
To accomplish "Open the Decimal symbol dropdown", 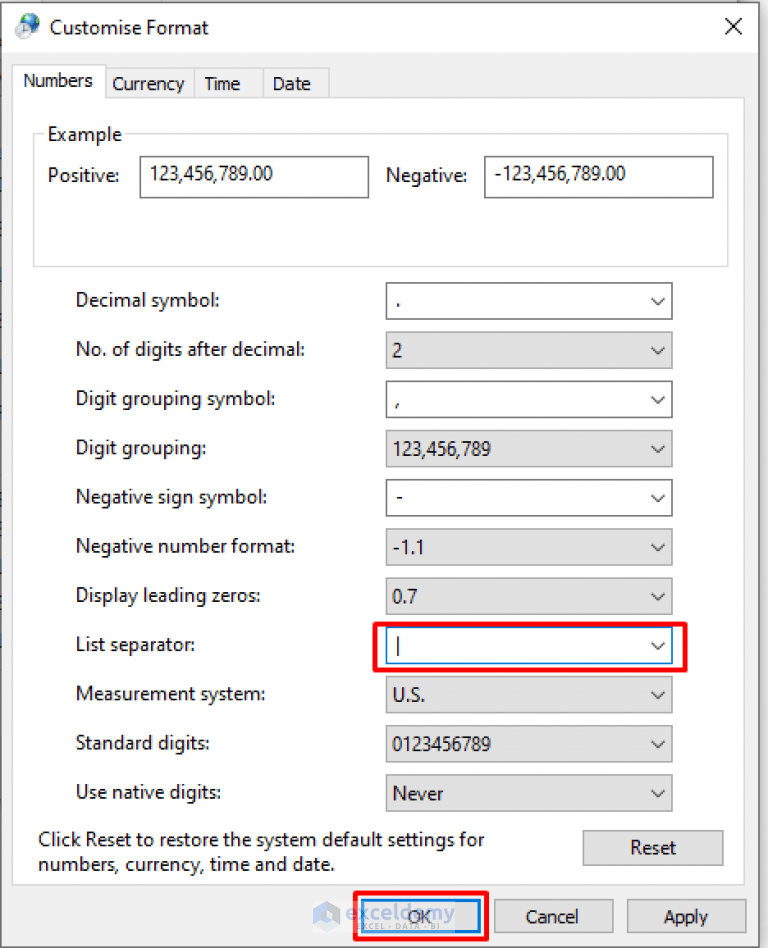I will tap(529, 301).
